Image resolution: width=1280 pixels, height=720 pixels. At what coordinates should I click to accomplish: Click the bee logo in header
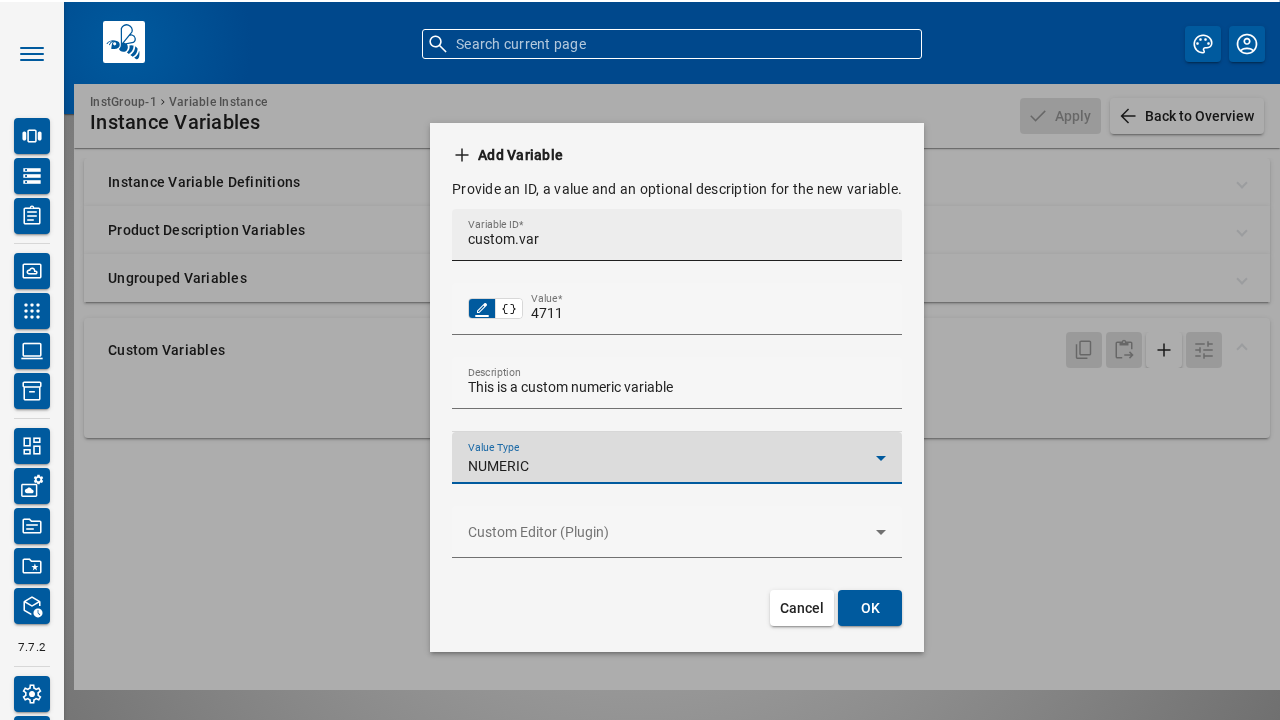[x=124, y=42]
